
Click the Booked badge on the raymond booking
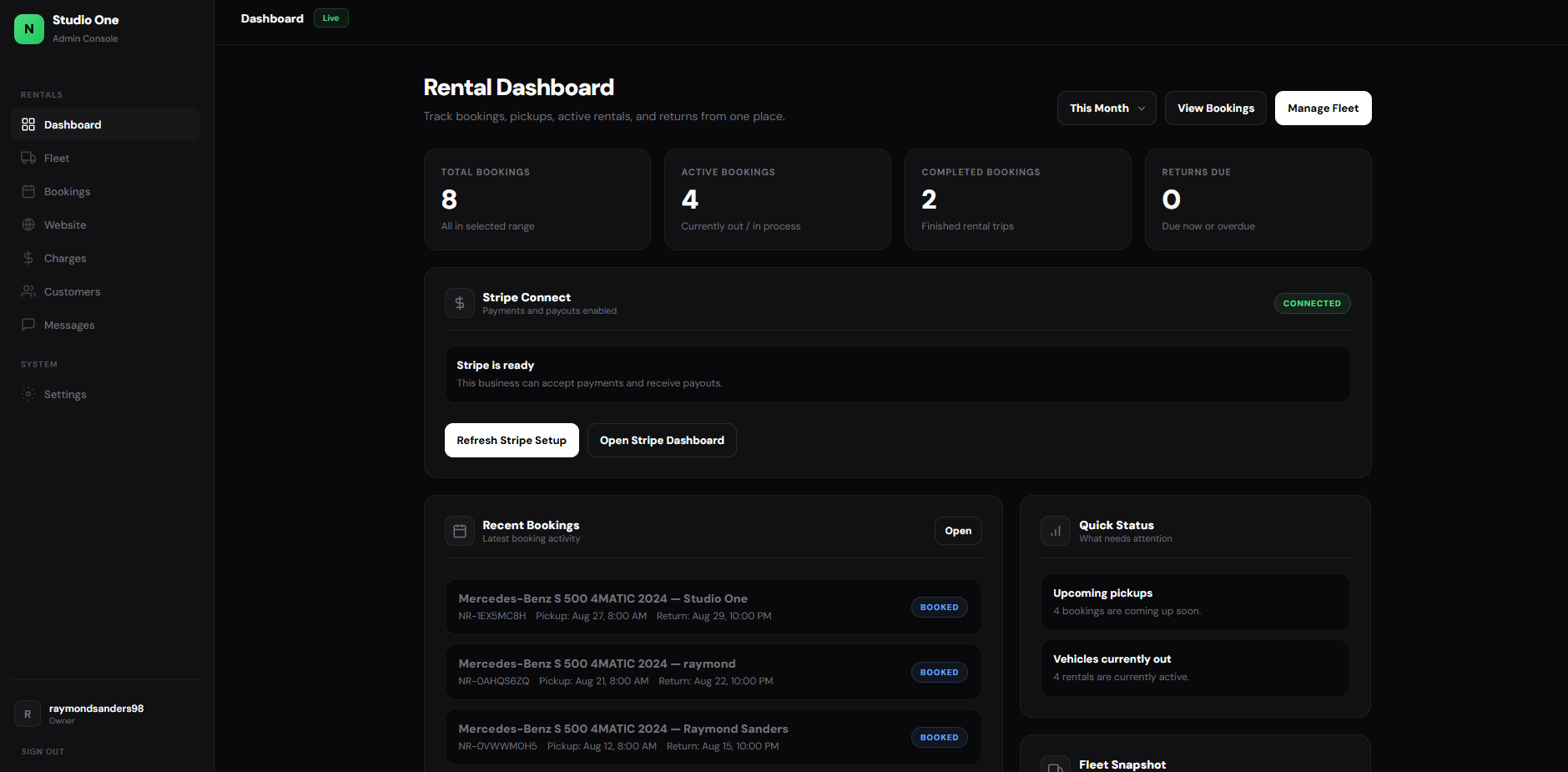click(x=940, y=673)
